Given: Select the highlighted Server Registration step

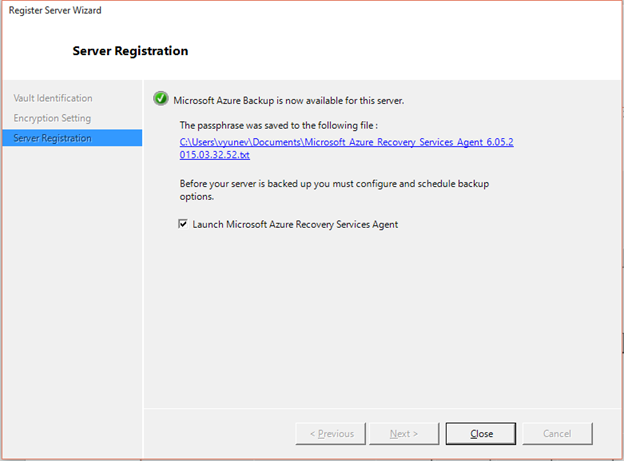Looking at the screenshot, I should click(x=52, y=138).
